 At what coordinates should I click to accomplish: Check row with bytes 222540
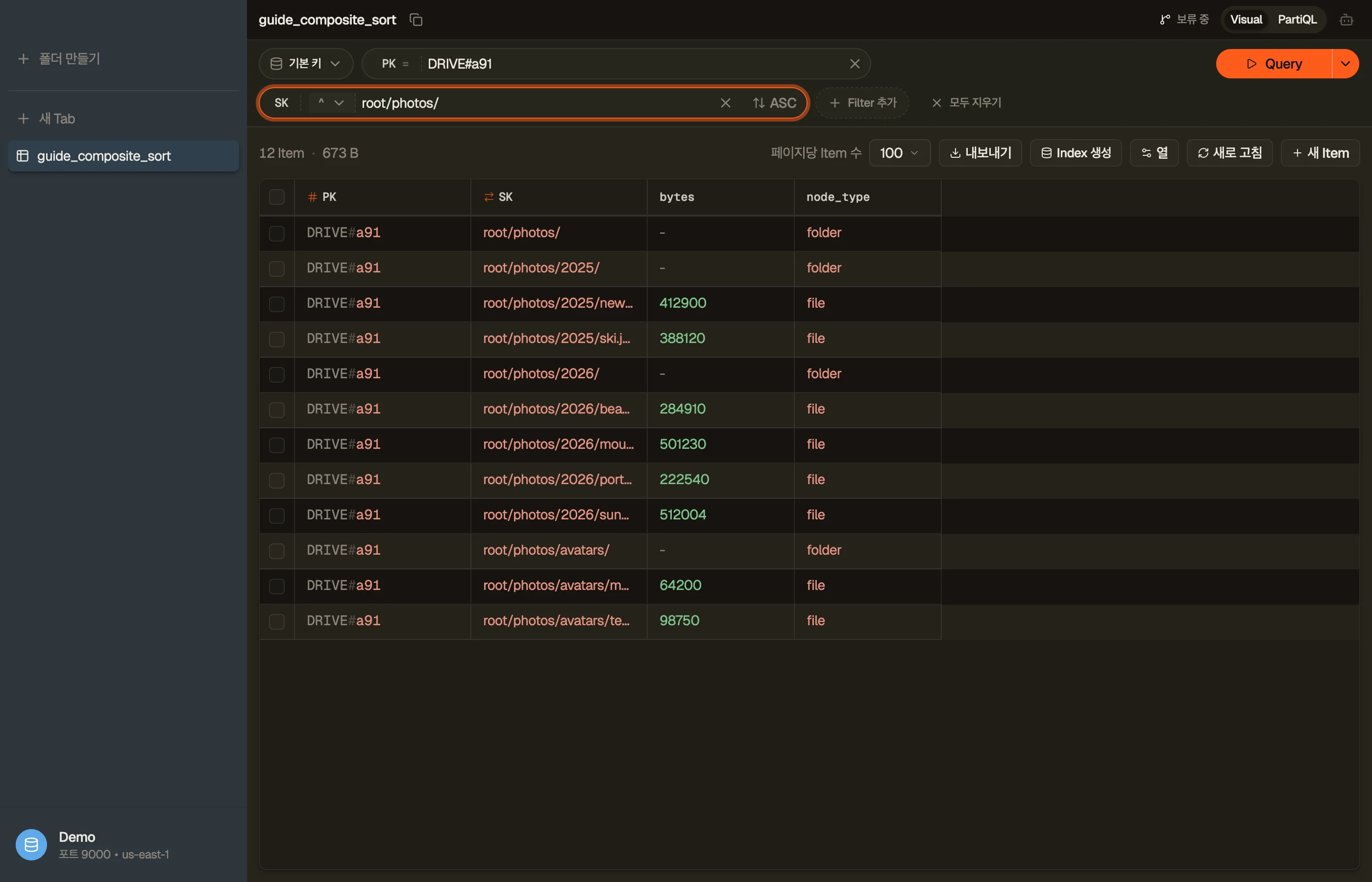click(276, 480)
